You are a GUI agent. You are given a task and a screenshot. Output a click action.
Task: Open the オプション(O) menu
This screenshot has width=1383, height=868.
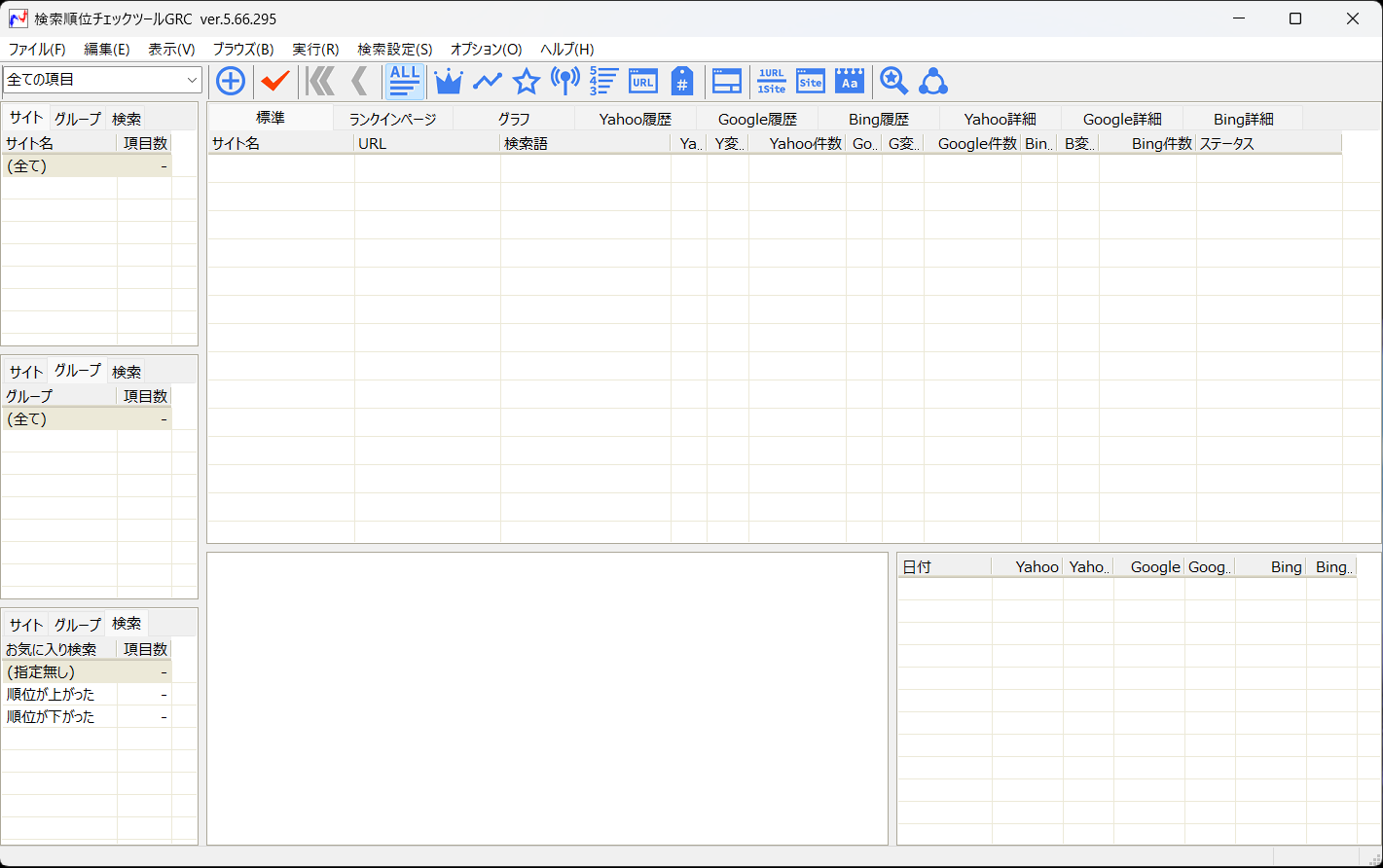(x=486, y=49)
